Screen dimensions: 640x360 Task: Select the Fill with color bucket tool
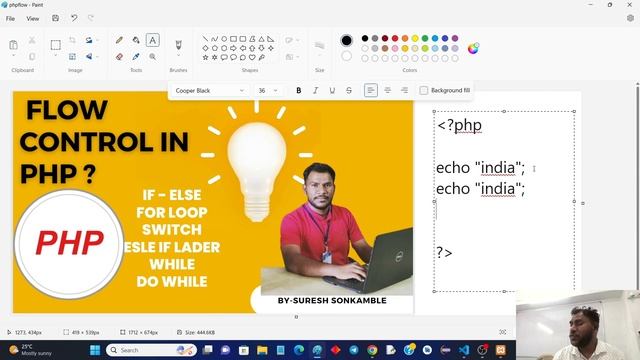(136, 40)
